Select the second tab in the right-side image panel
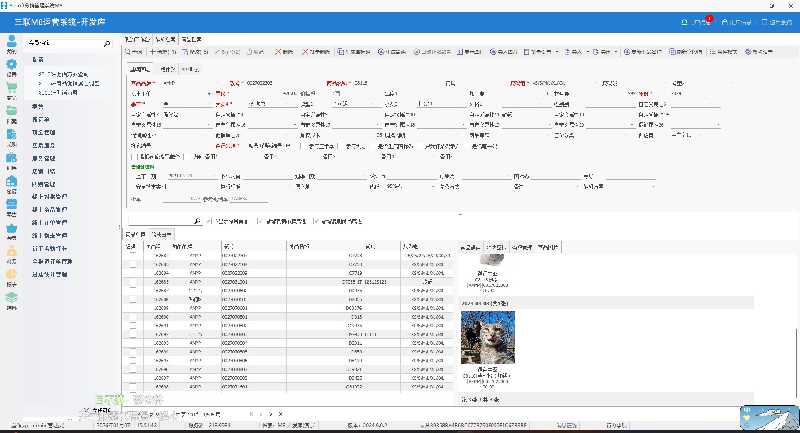Viewport: 800px width, 433px height. point(497,246)
